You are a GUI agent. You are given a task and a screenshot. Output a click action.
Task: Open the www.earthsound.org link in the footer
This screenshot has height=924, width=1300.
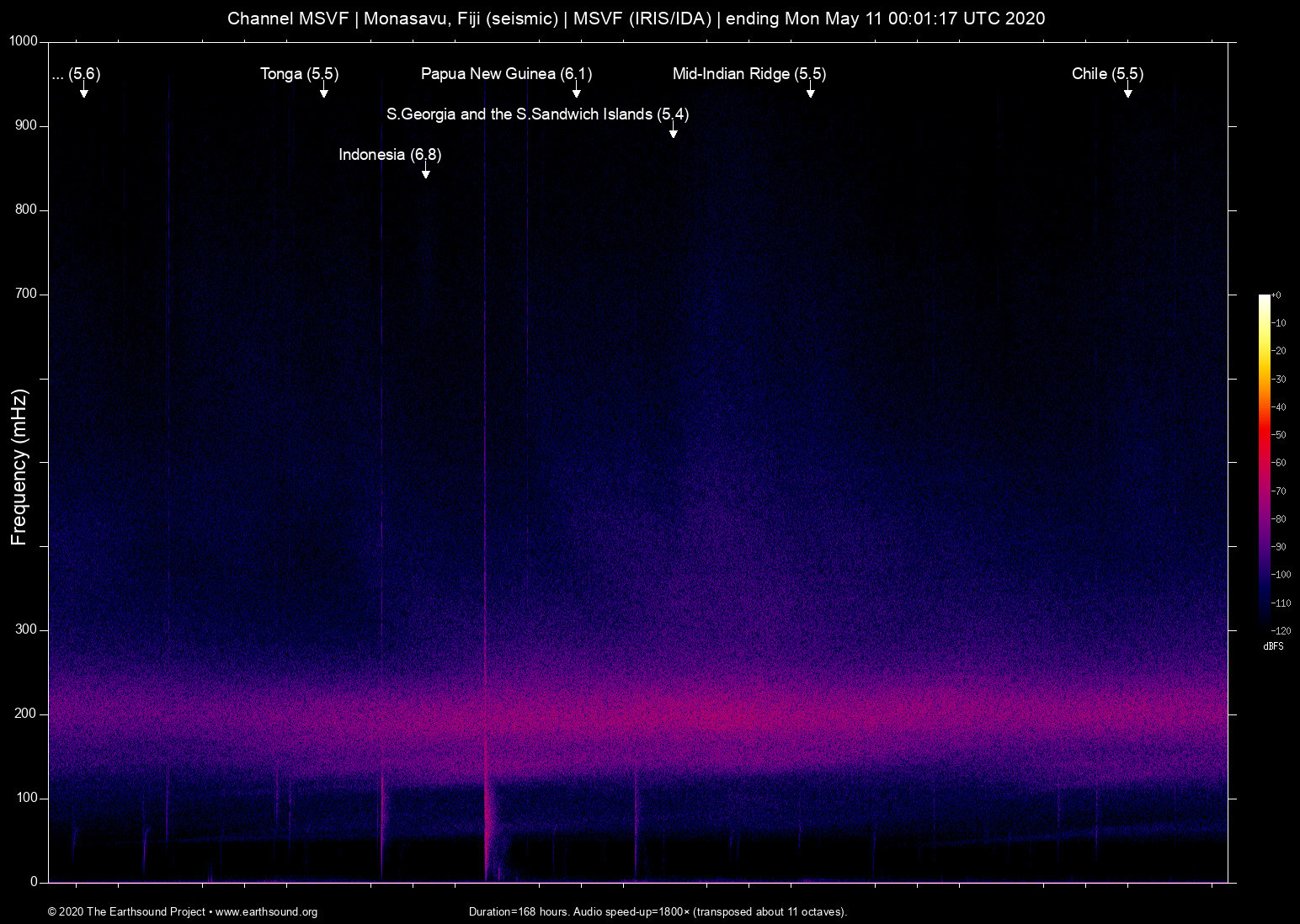[266, 912]
